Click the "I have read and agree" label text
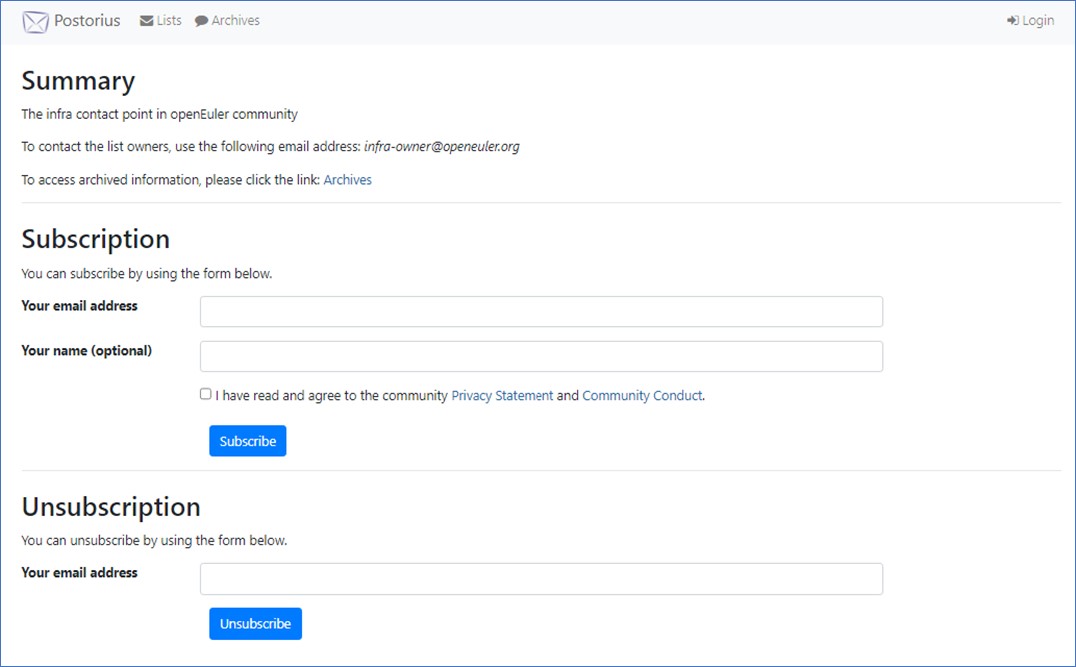 click(331, 396)
